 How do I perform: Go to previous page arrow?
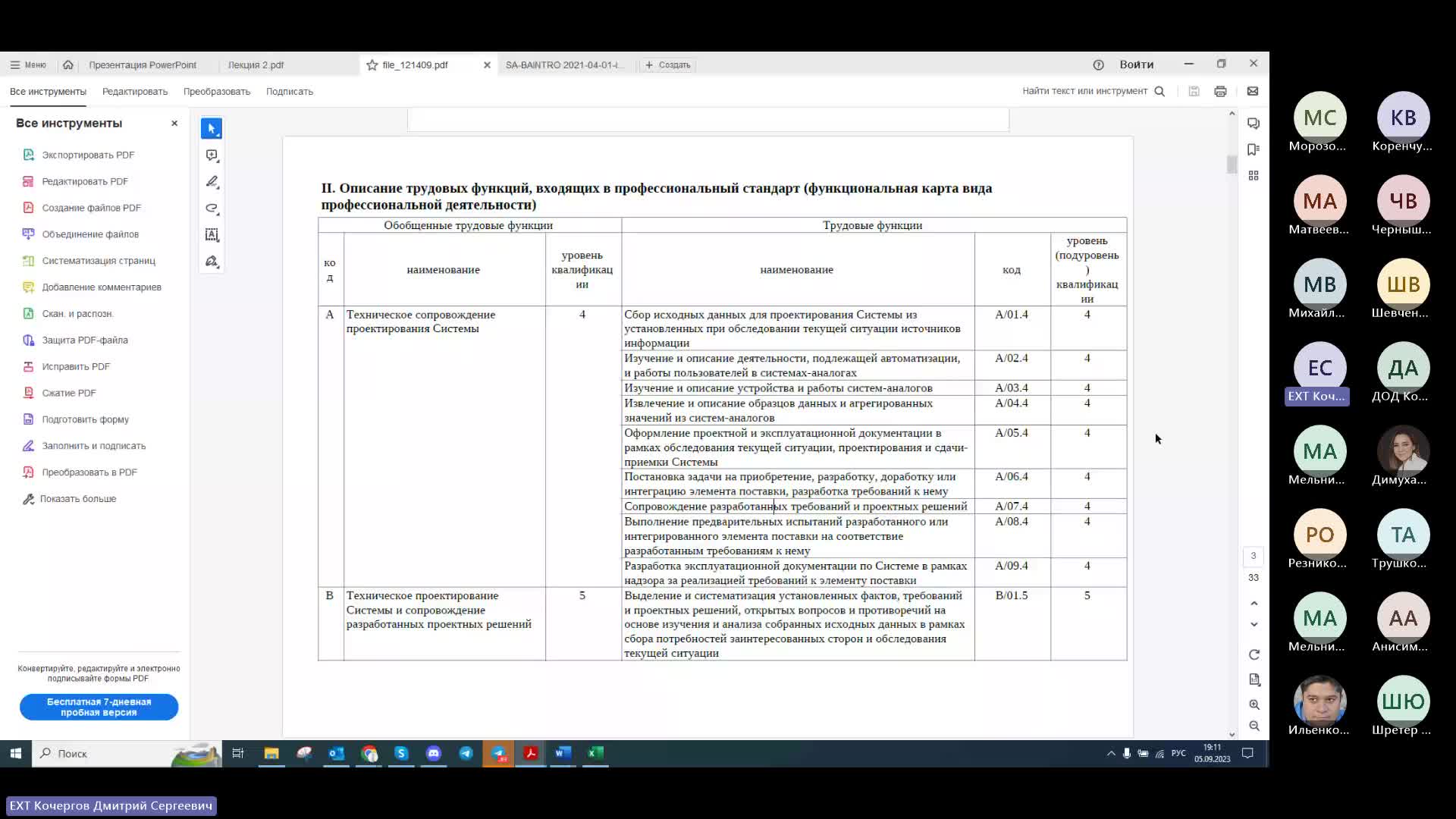(x=1254, y=604)
